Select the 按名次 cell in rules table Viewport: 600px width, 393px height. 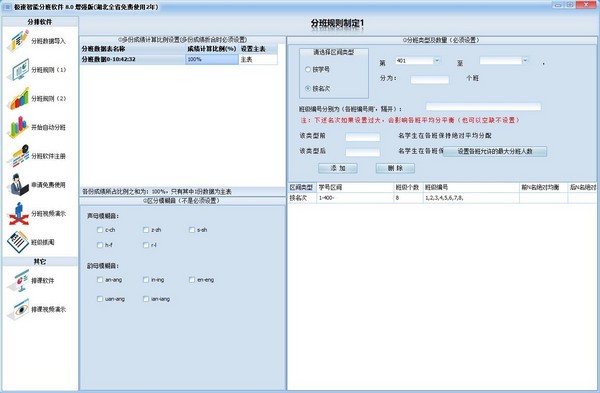tap(302, 198)
